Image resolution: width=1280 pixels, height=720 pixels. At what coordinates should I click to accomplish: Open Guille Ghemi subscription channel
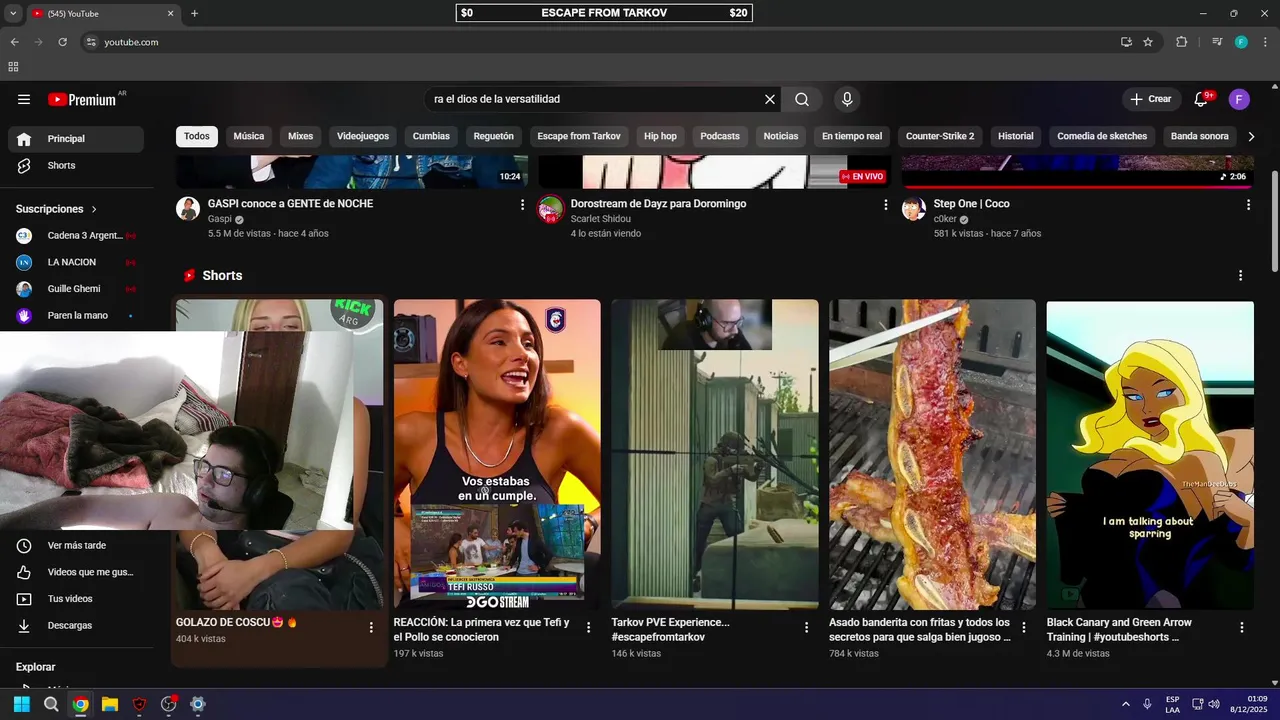pos(75,289)
